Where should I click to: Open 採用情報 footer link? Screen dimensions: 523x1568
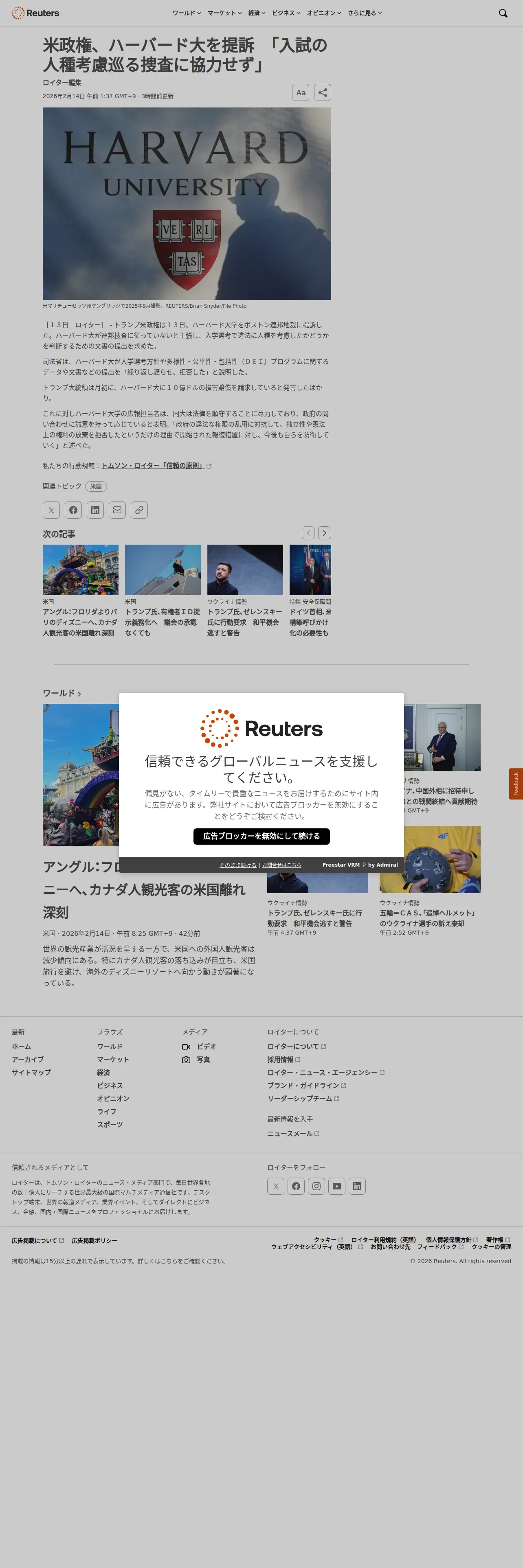[284, 1060]
